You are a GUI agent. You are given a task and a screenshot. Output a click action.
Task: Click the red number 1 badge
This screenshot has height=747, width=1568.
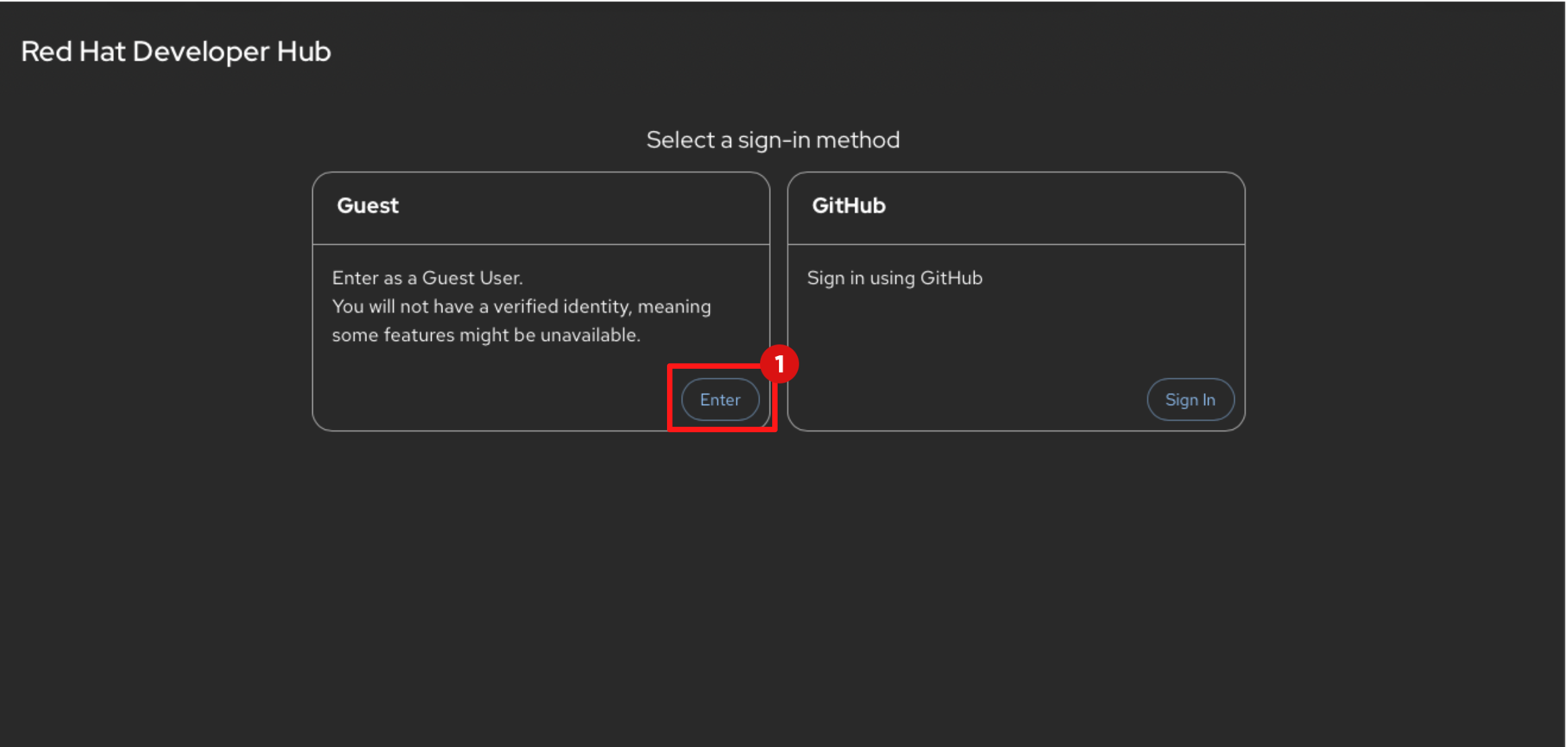click(x=779, y=365)
